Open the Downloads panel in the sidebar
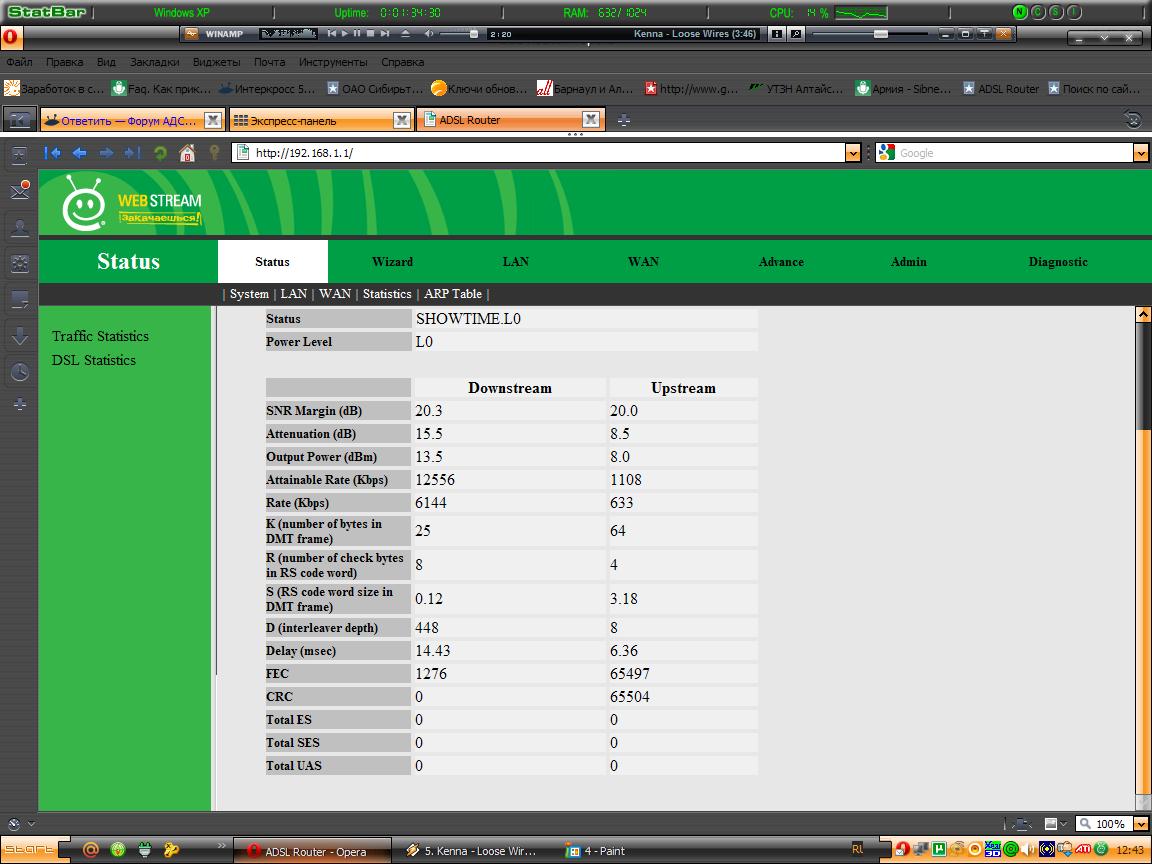 [x=19, y=336]
